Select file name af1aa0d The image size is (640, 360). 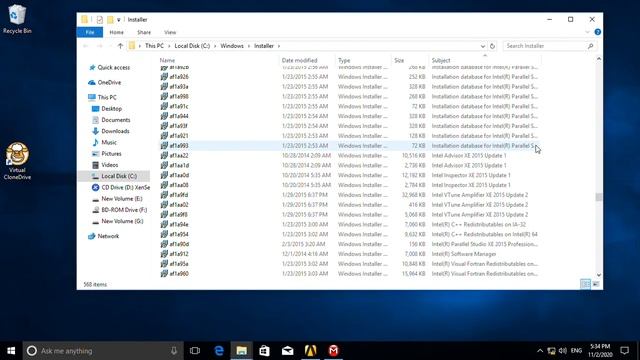click(x=179, y=175)
